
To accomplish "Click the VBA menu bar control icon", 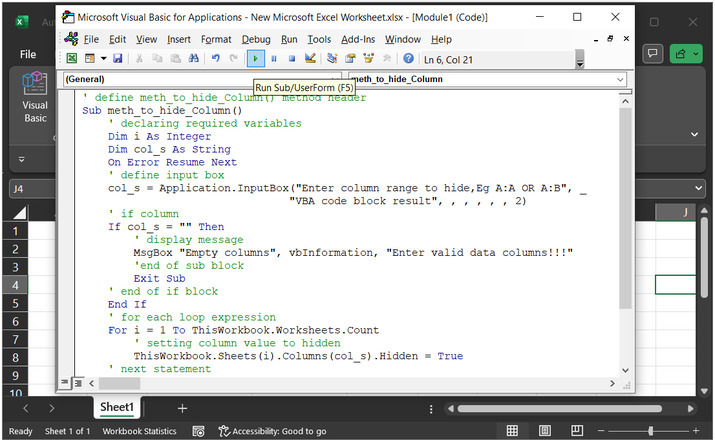I will (71, 39).
